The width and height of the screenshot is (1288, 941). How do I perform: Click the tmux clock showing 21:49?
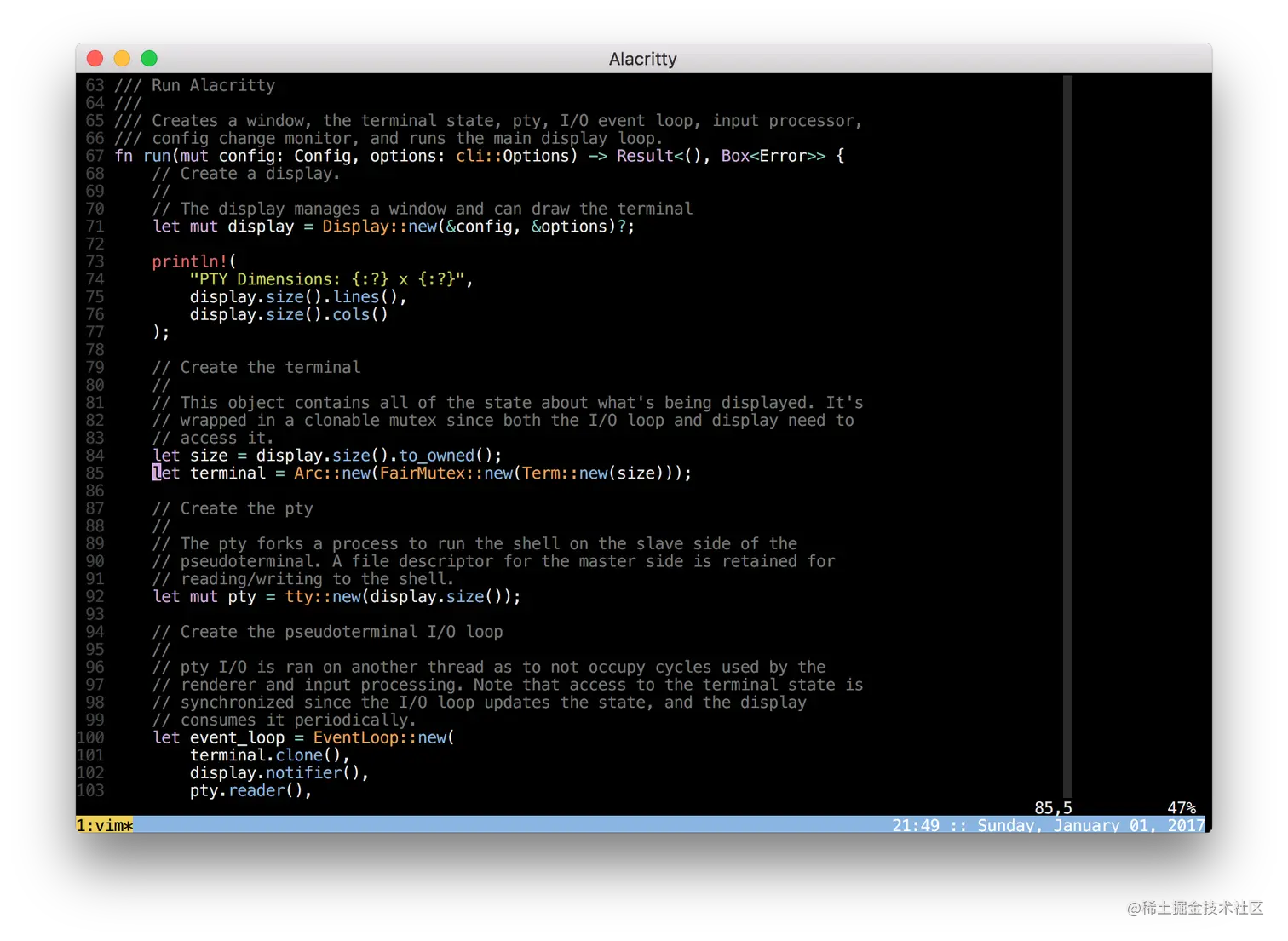click(916, 825)
